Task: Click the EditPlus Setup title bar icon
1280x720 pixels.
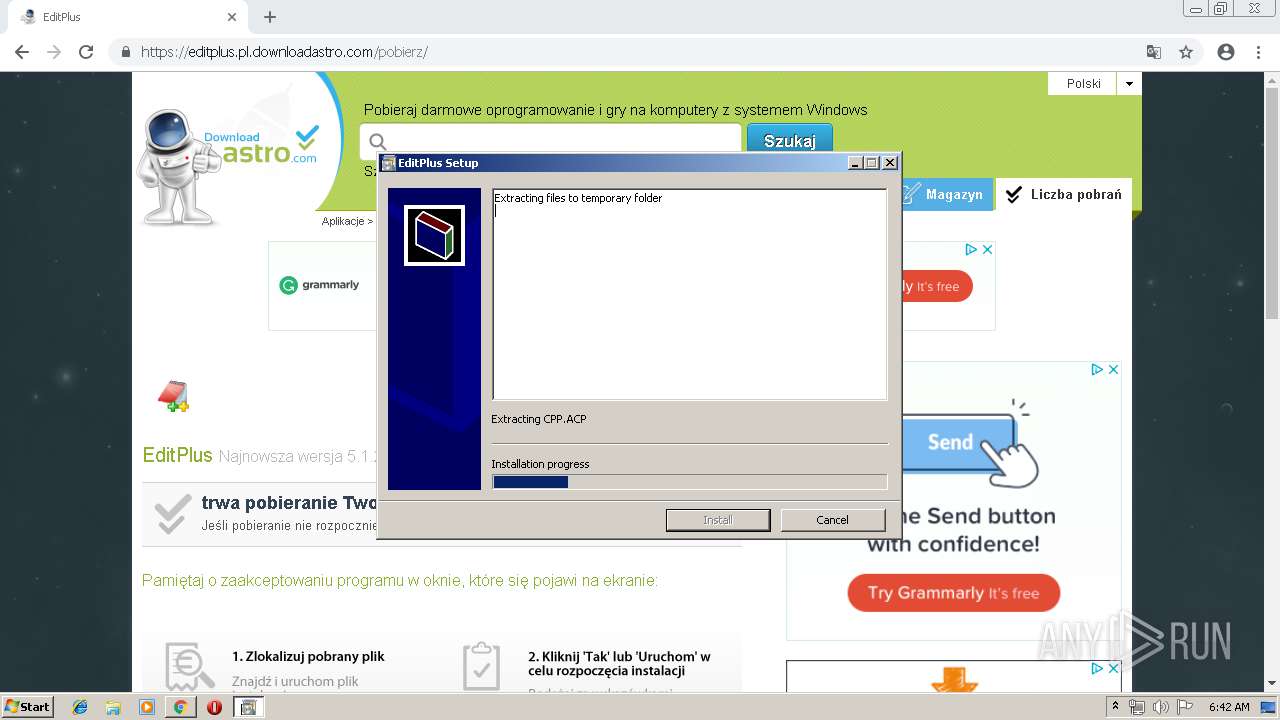Action: (388, 163)
